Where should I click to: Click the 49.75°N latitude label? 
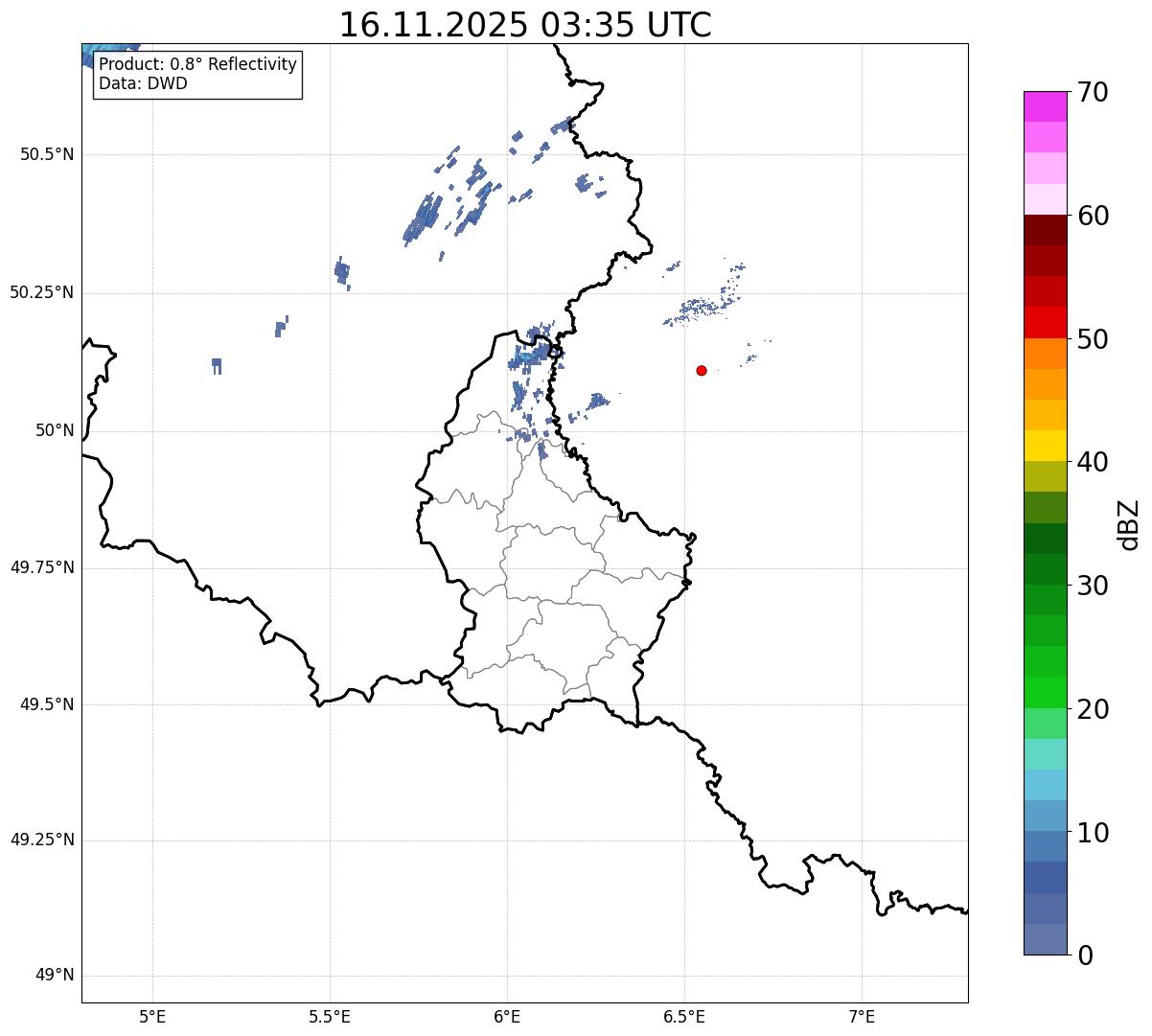41,568
